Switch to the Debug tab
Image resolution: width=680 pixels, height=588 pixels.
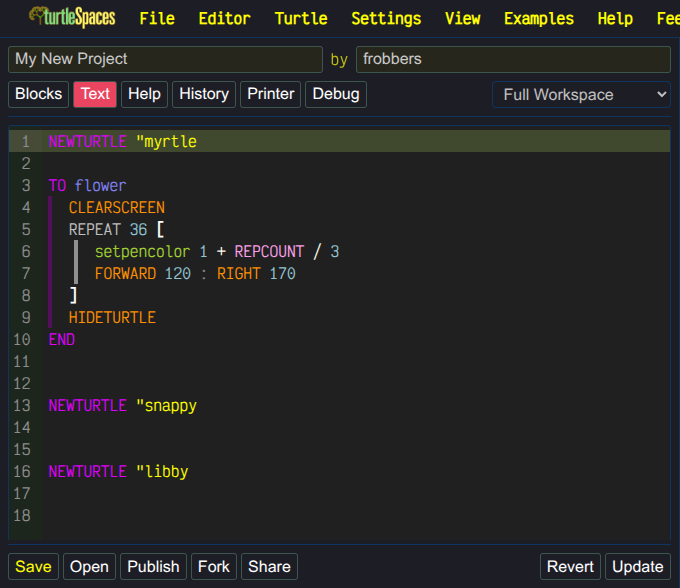coord(336,94)
